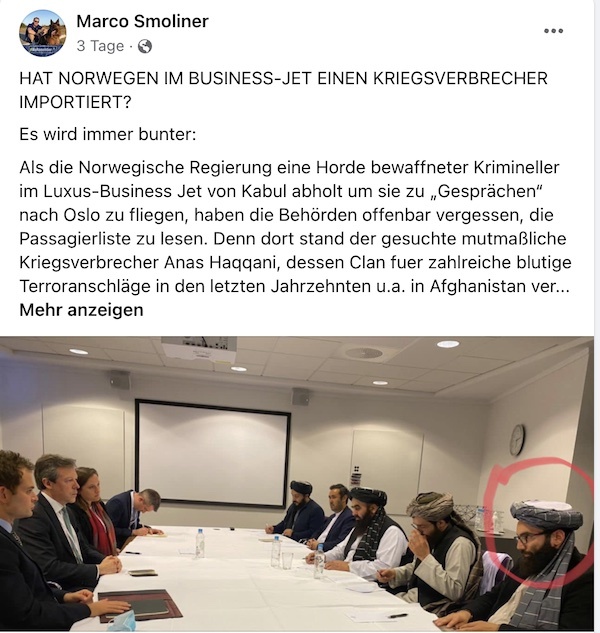Click the word "IMPORTIERT?" in the headline
This screenshot has height=633, width=600.
[x=76, y=102]
